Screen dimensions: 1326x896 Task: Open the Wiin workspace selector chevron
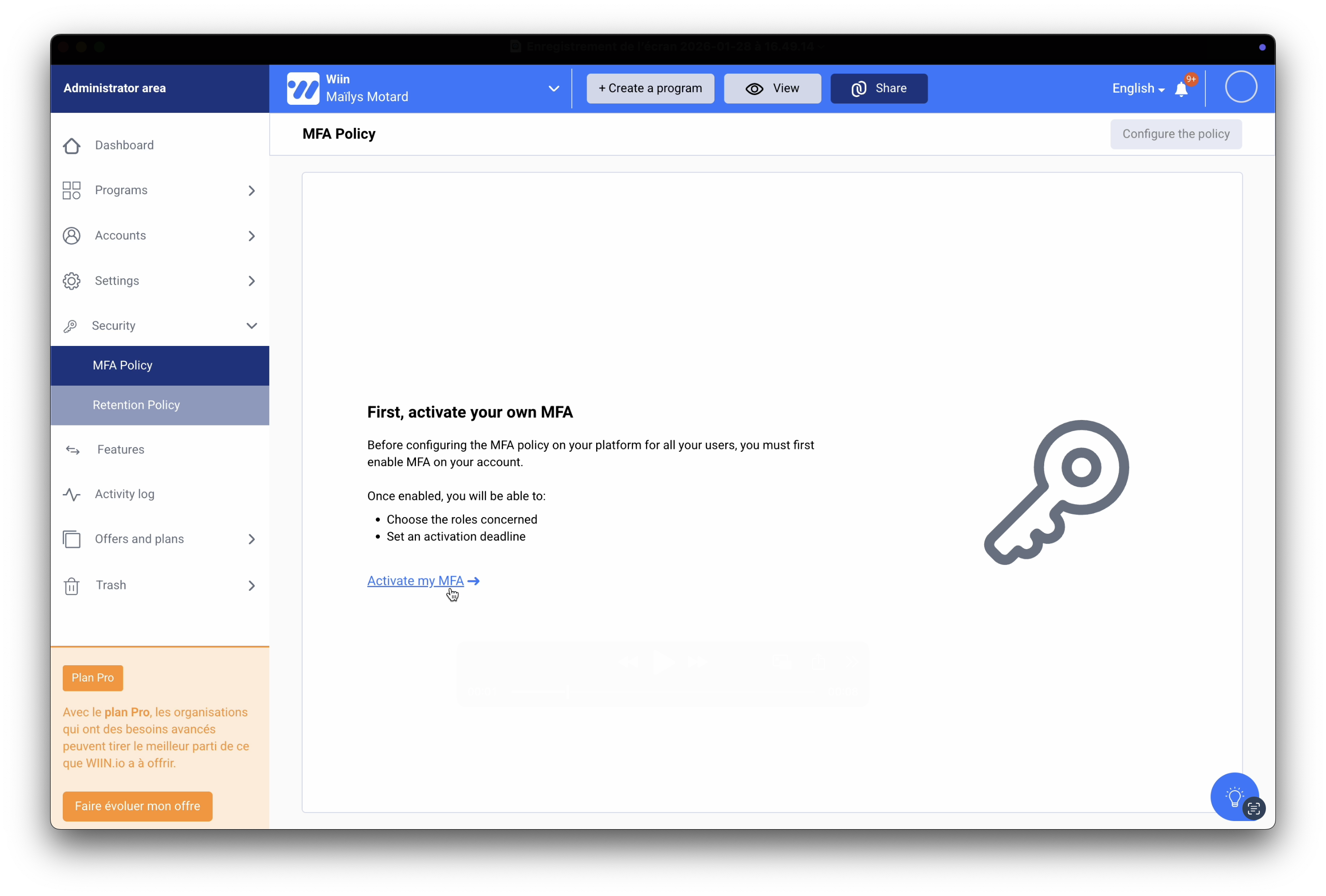(x=553, y=89)
